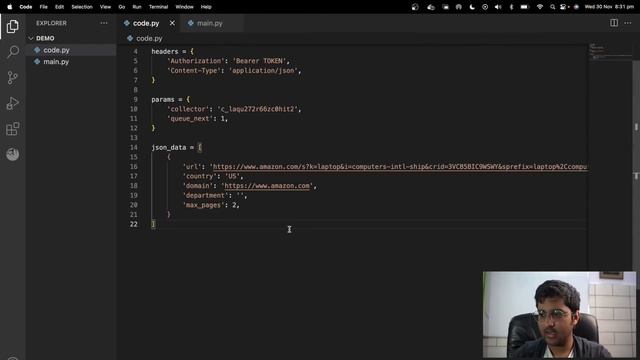Image resolution: width=640 pixels, height=360 pixels.
Task: Open the Terminal menu
Action: pyautogui.click(x=158, y=7)
